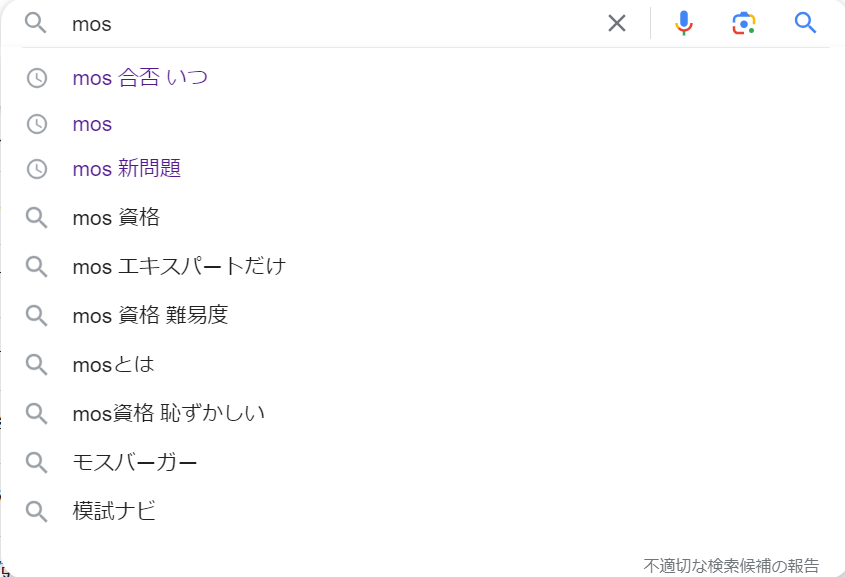Image resolution: width=845 pixels, height=577 pixels.
Task: Click the clock icon beside 'mos 新問題'
Action: [x=37, y=169]
